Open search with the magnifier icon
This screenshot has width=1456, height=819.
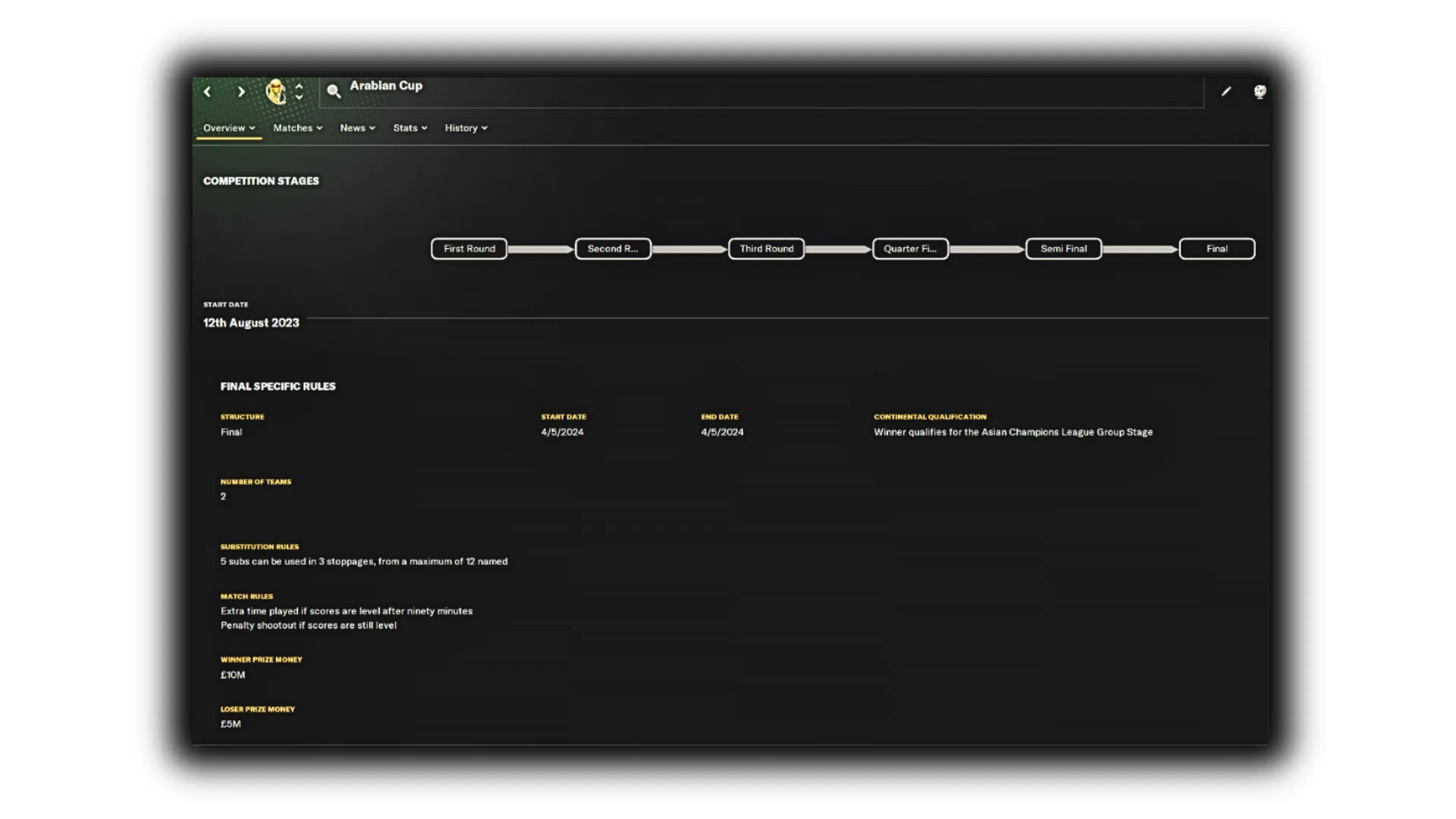(x=334, y=92)
